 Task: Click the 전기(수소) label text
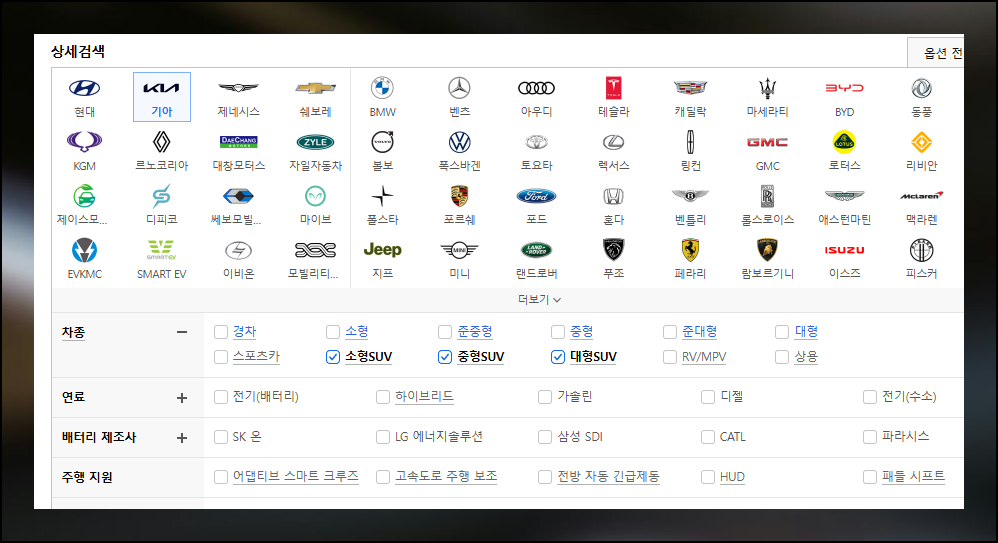909,397
